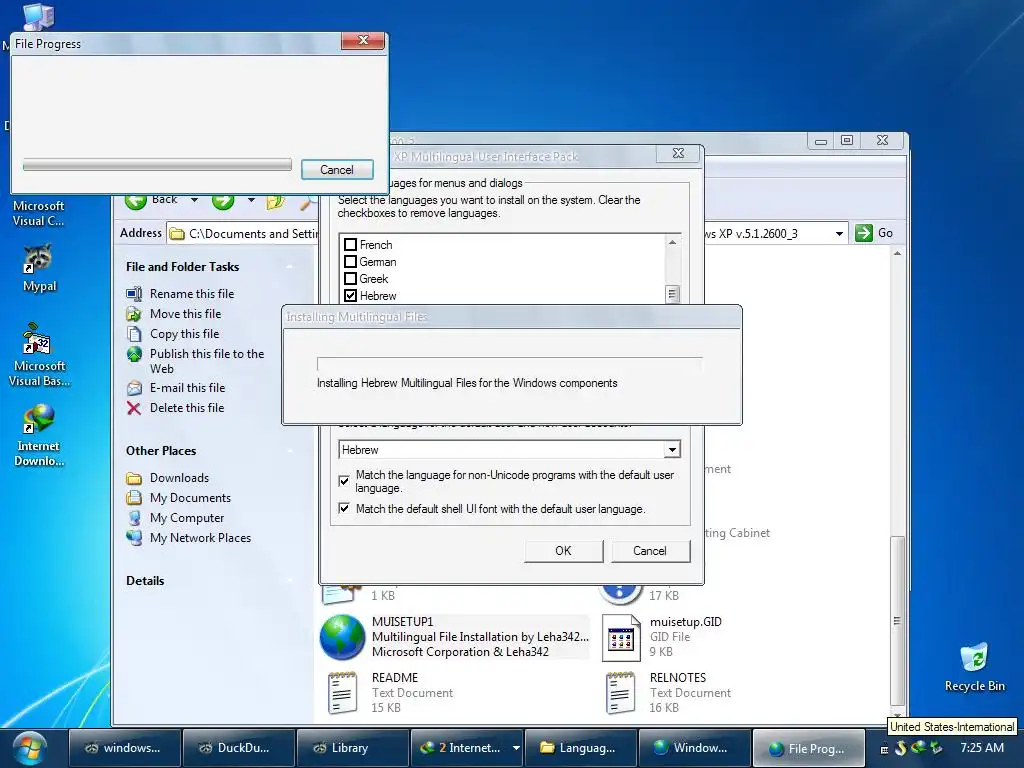Click the green Back arrow in Explorer
Screen dimensions: 1024x768
(136, 200)
